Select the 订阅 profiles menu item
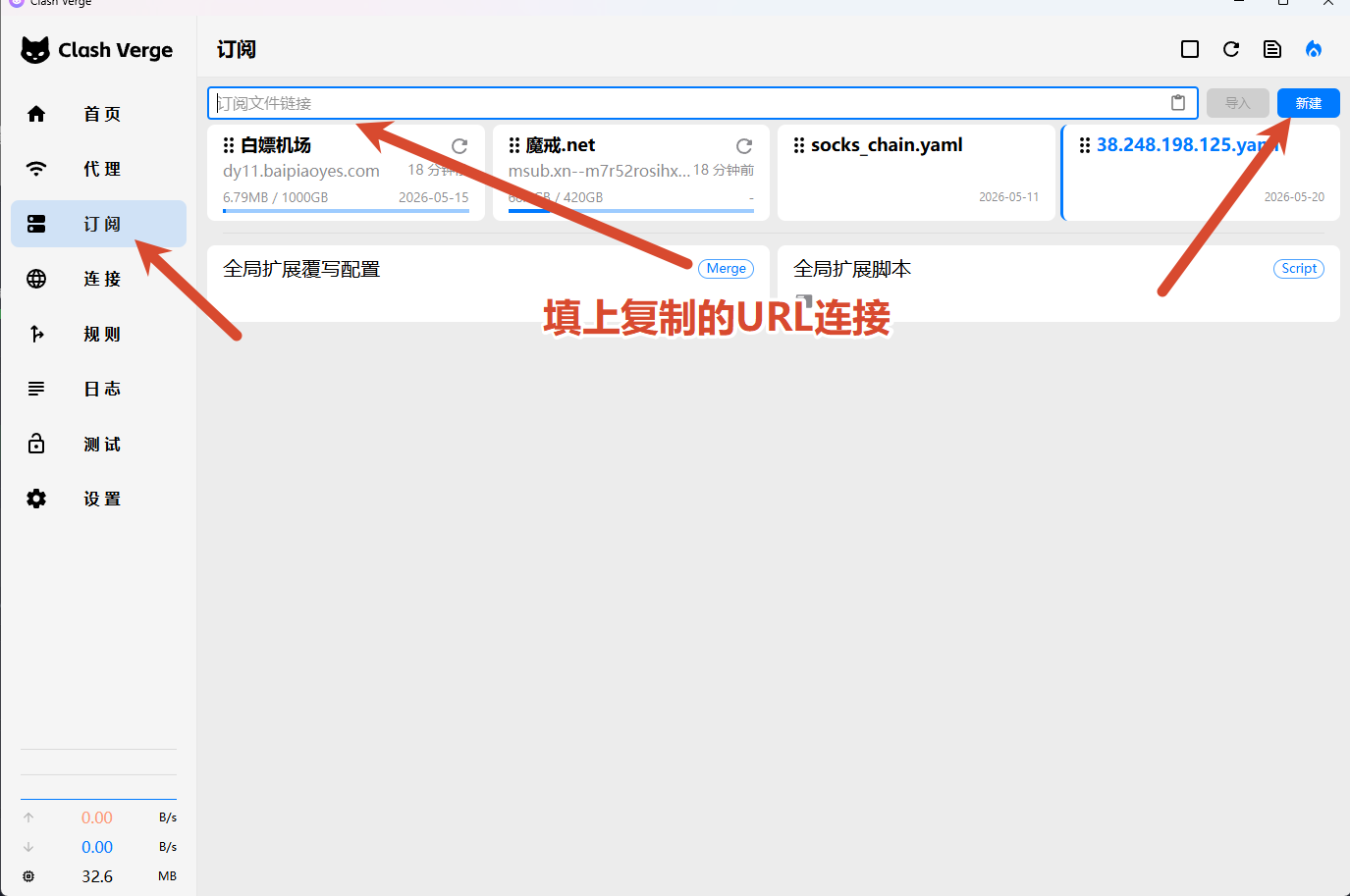This screenshot has height=896, width=1350. click(x=98, y=224)
